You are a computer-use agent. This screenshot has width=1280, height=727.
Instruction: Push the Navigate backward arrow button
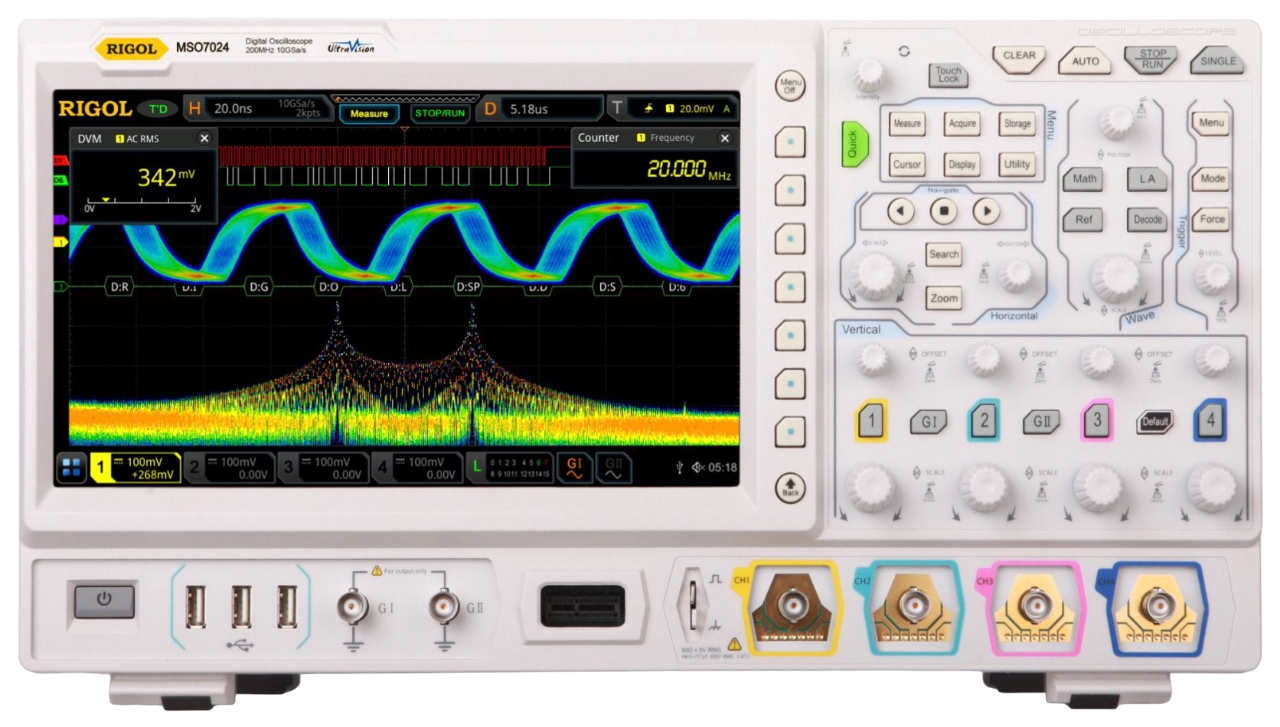[901, 211]
